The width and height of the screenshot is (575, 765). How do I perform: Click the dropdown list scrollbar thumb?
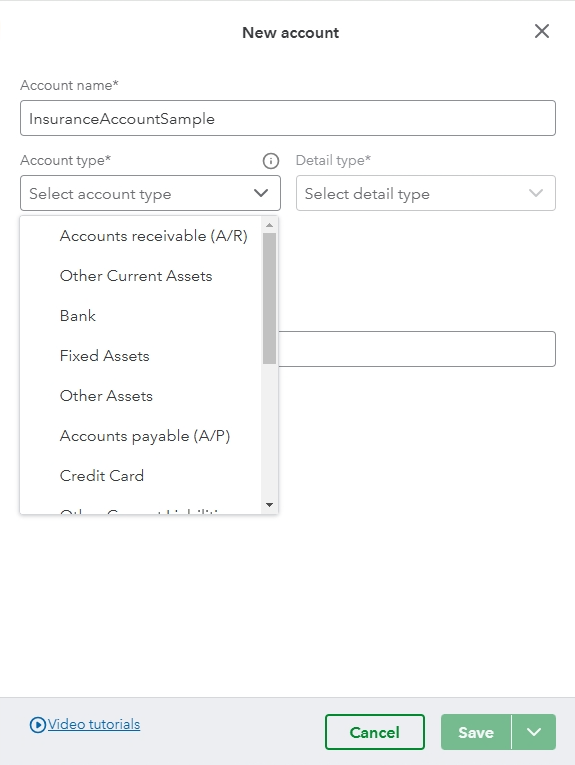[270, 299]
